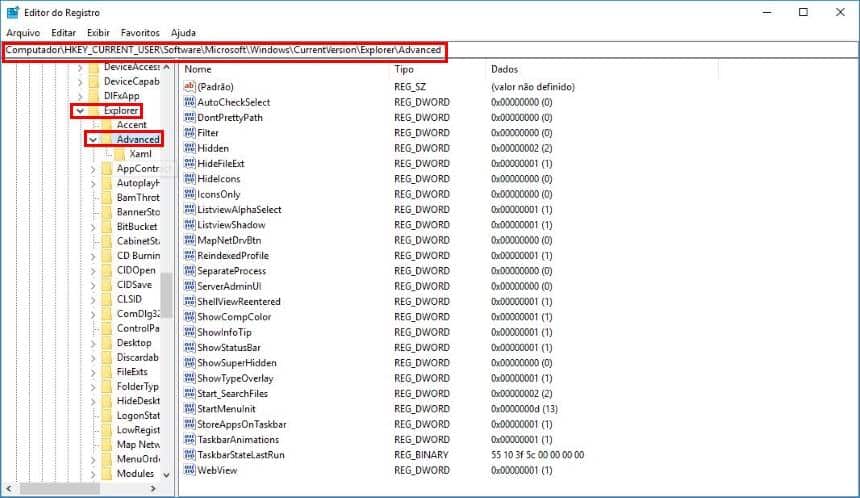The height and width of the screenshot is (498, 860).
Task: Click the DIFxApp folder icon
Action: click(94, 96)
